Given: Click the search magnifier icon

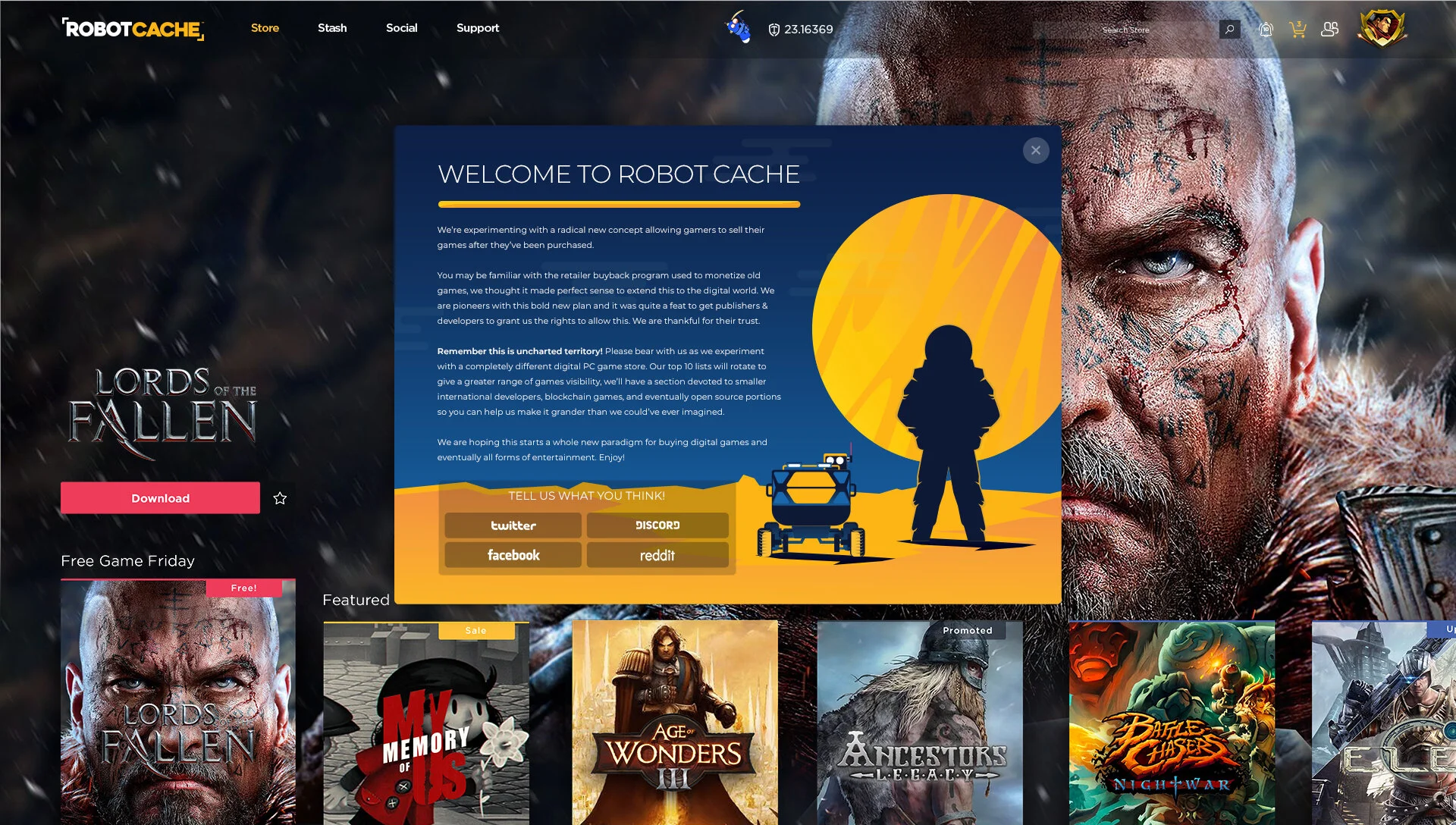Looking at the screenshot, I should point(1229,30).
